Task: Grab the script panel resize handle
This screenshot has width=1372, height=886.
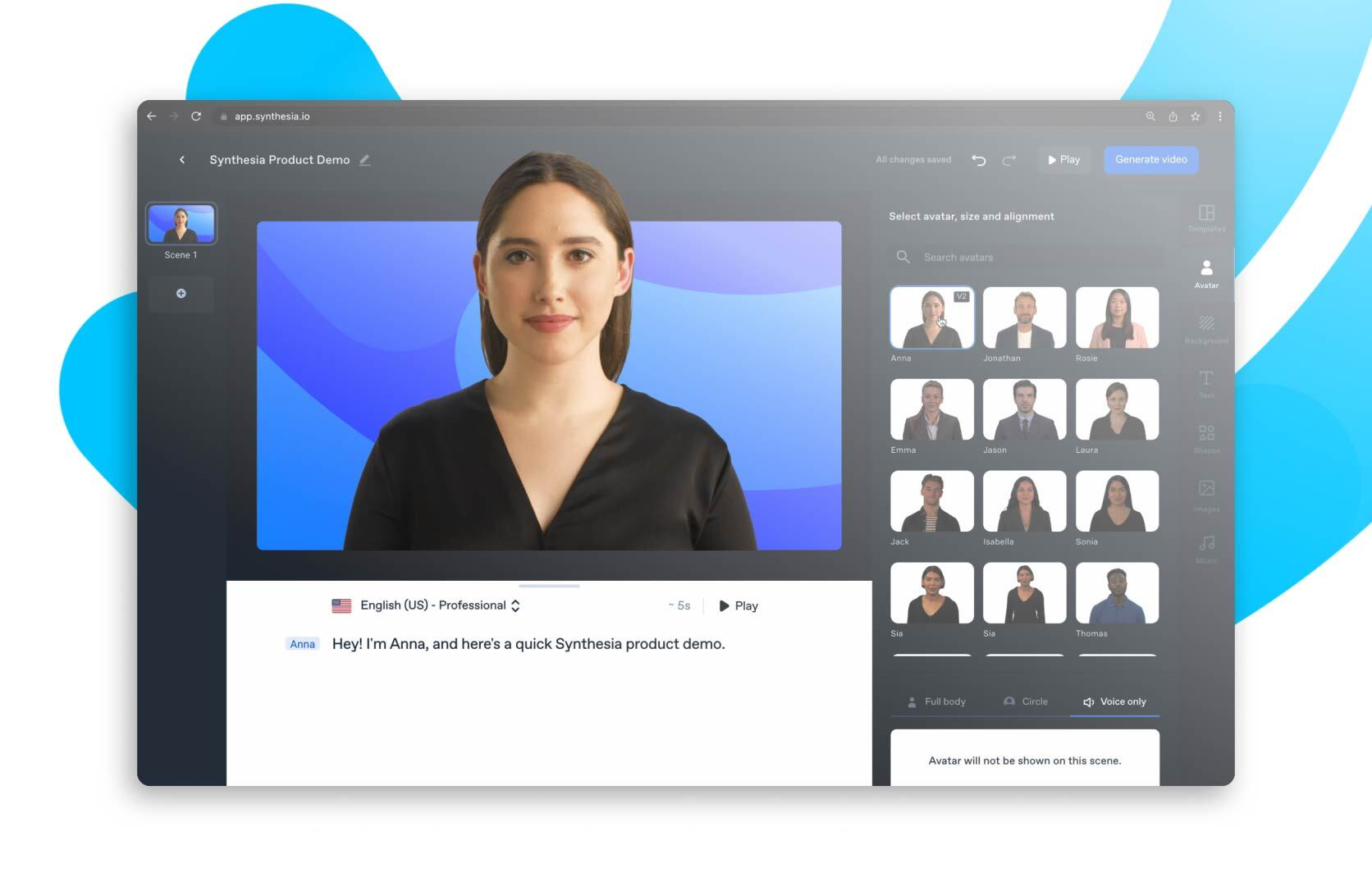Action: click(549, 586)
